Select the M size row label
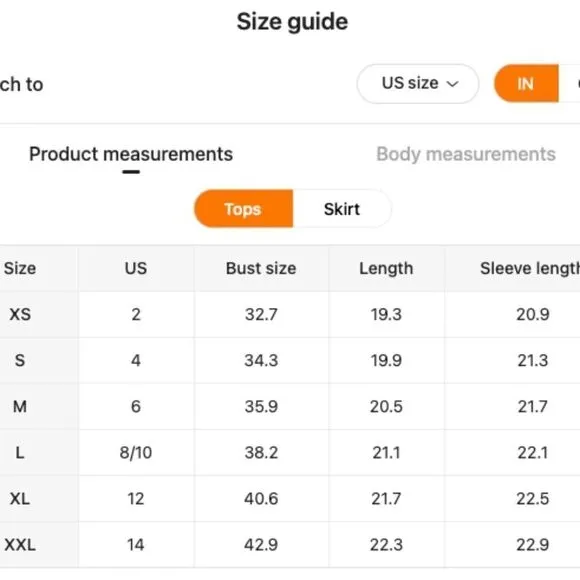This screenshot has width=580, height=580. click(x=20, y=407)
